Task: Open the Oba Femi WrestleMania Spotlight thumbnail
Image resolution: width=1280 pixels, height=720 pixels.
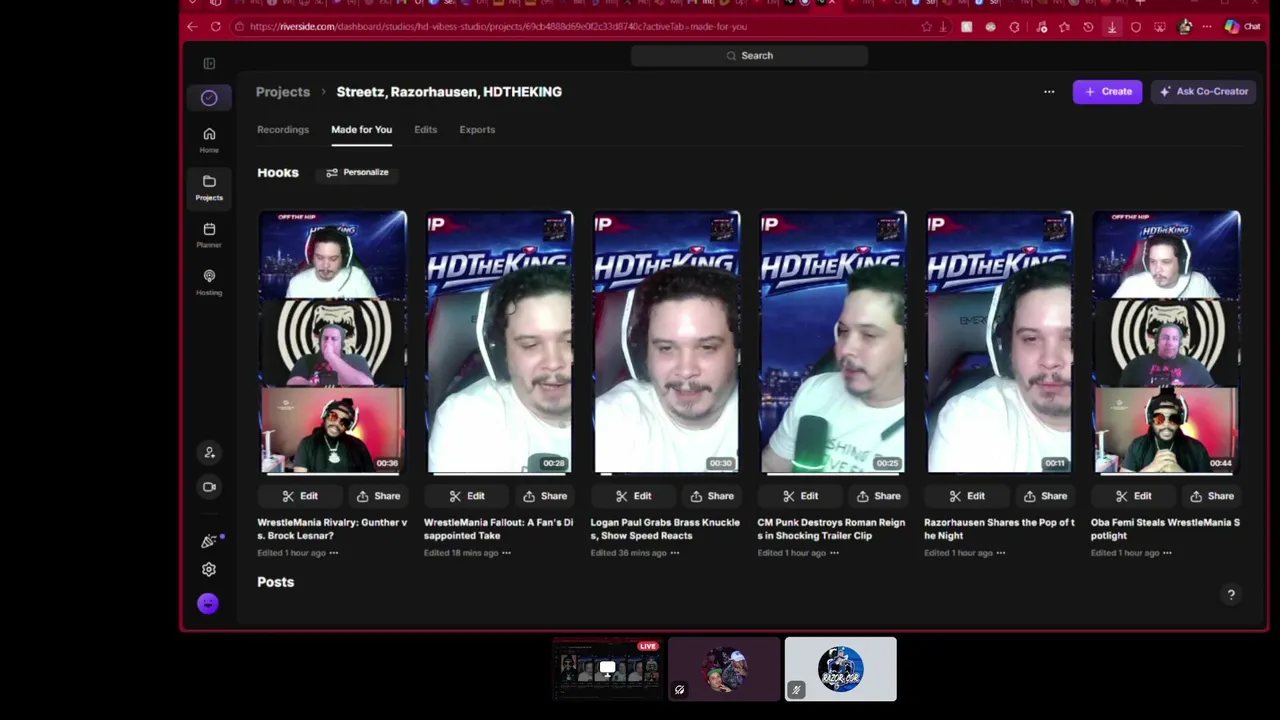Action: (x=1167, y=341)
